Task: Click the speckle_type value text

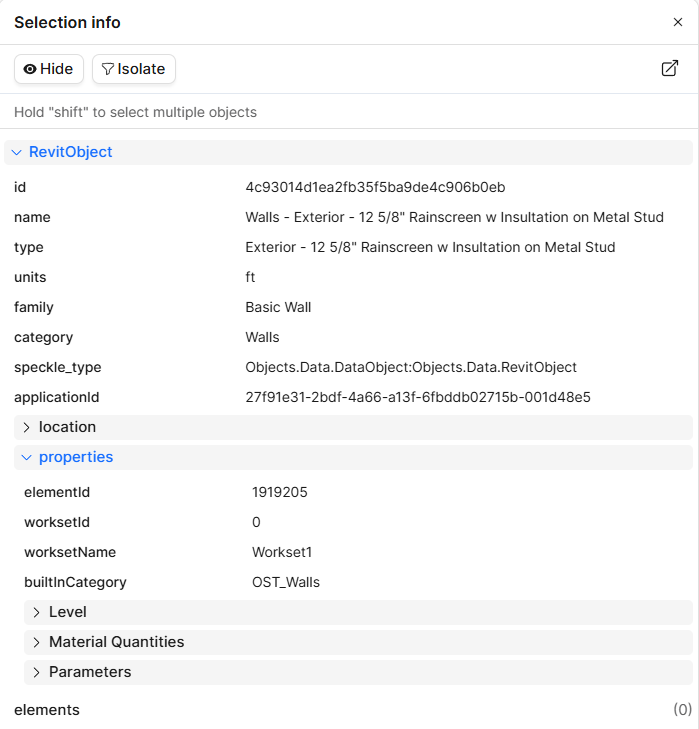Action: (411, 368)
